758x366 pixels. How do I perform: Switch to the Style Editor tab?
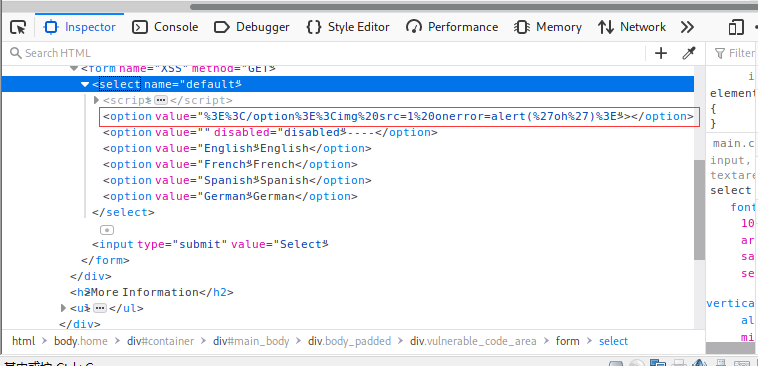pyautogui.click(x=348, y=27)
